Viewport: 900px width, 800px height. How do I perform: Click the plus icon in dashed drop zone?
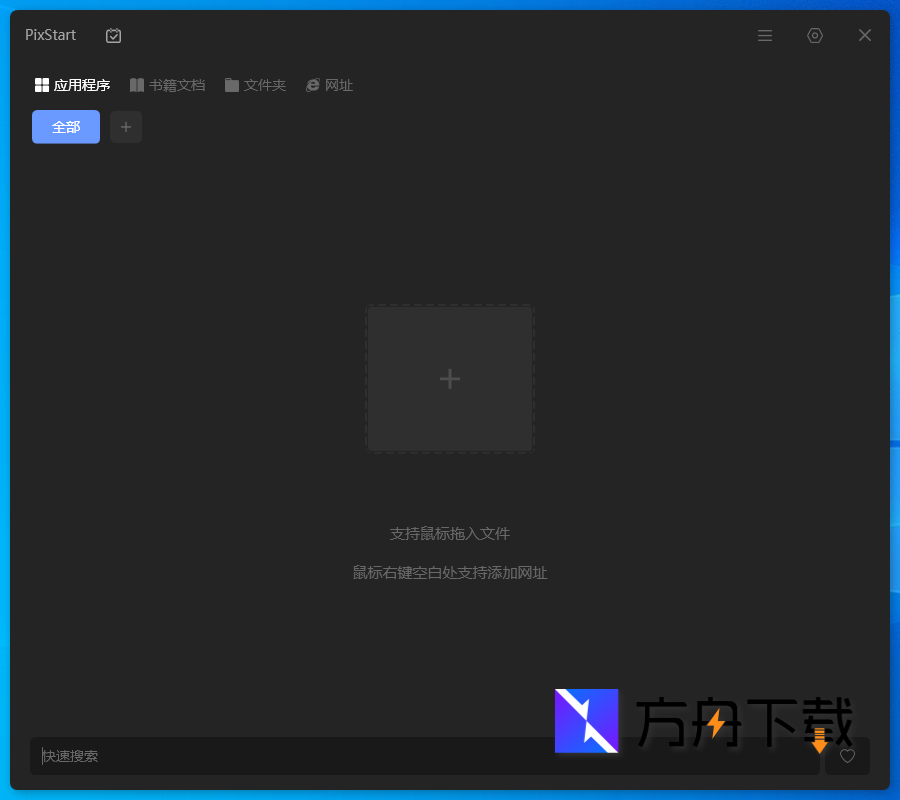(450, 378)
